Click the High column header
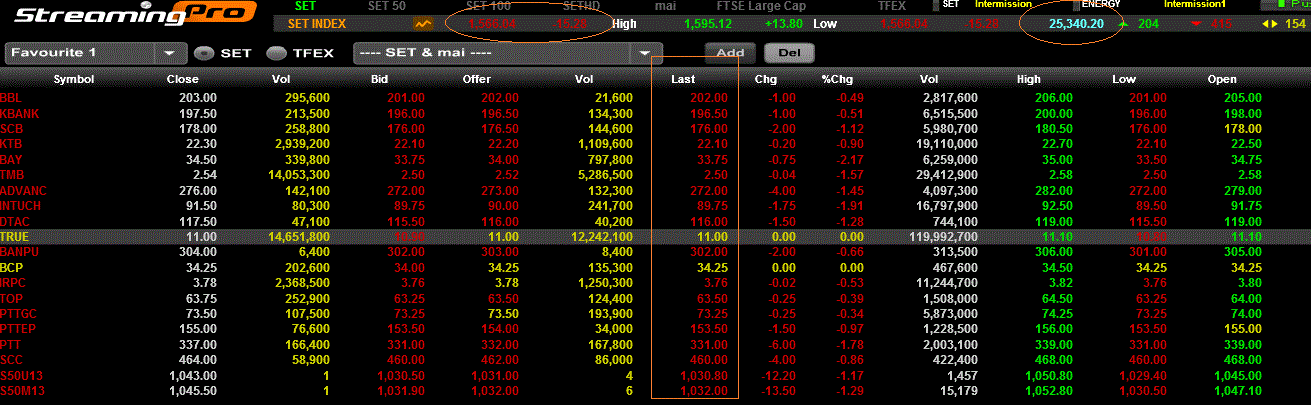The image size is (1311, 405). [x=1029, y=79]
